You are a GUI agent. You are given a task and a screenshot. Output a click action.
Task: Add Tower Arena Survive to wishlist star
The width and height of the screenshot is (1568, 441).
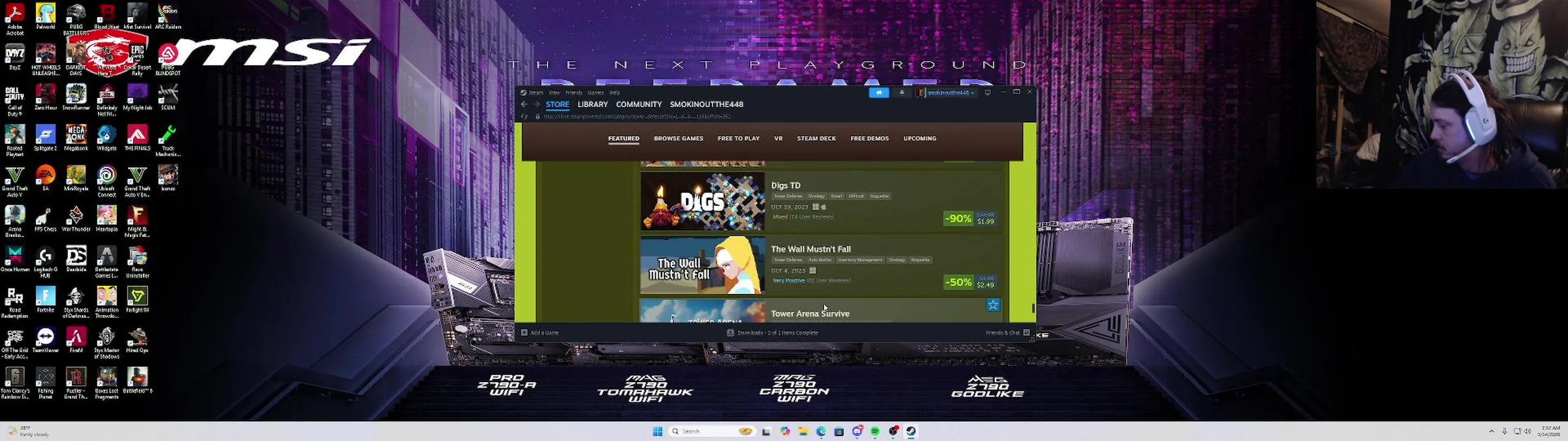click(993, 304)
